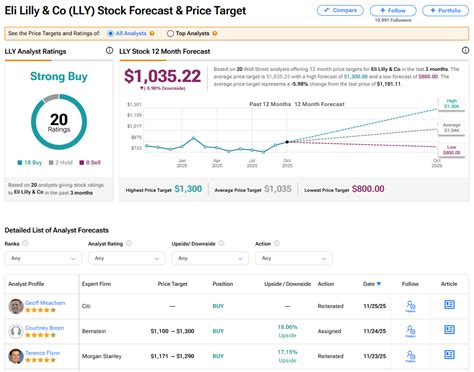
Task: Click Geoff Meacham's profile photo
Action: [x=16, y=306]
